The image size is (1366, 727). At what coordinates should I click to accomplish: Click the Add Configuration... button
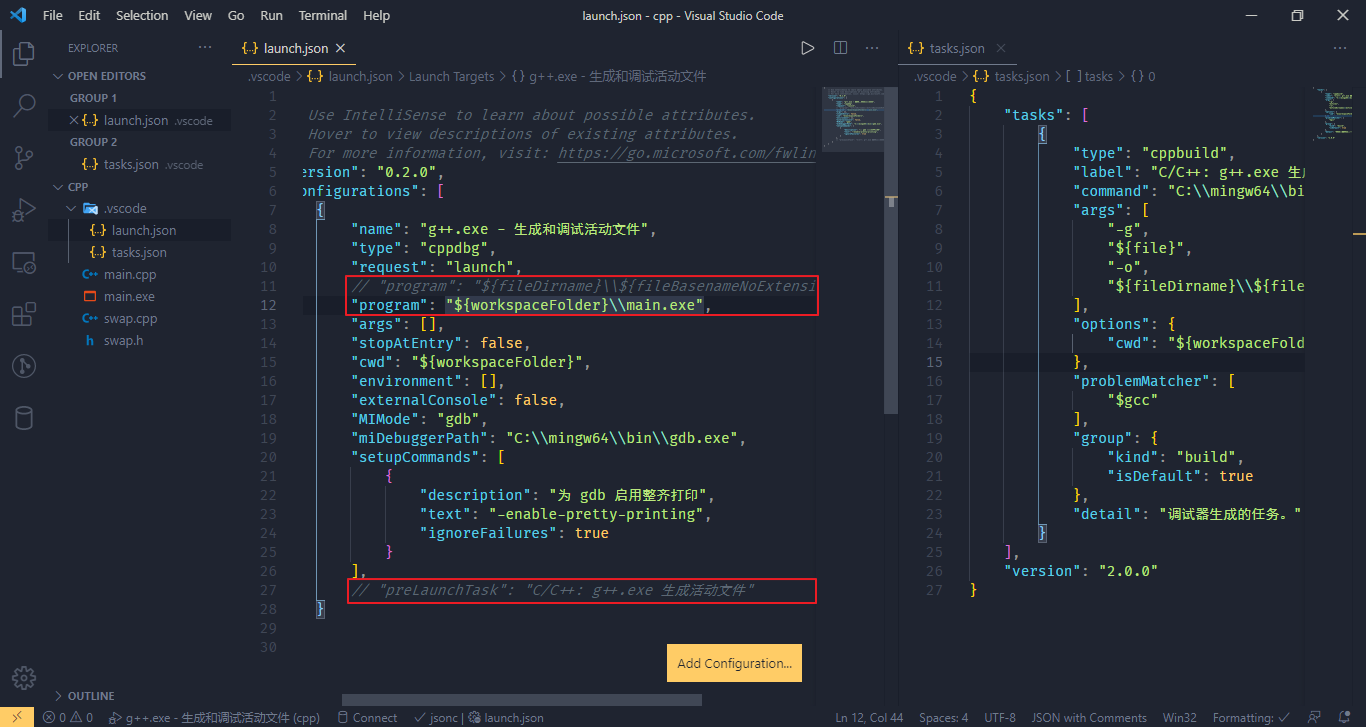[x=734, y=663]
